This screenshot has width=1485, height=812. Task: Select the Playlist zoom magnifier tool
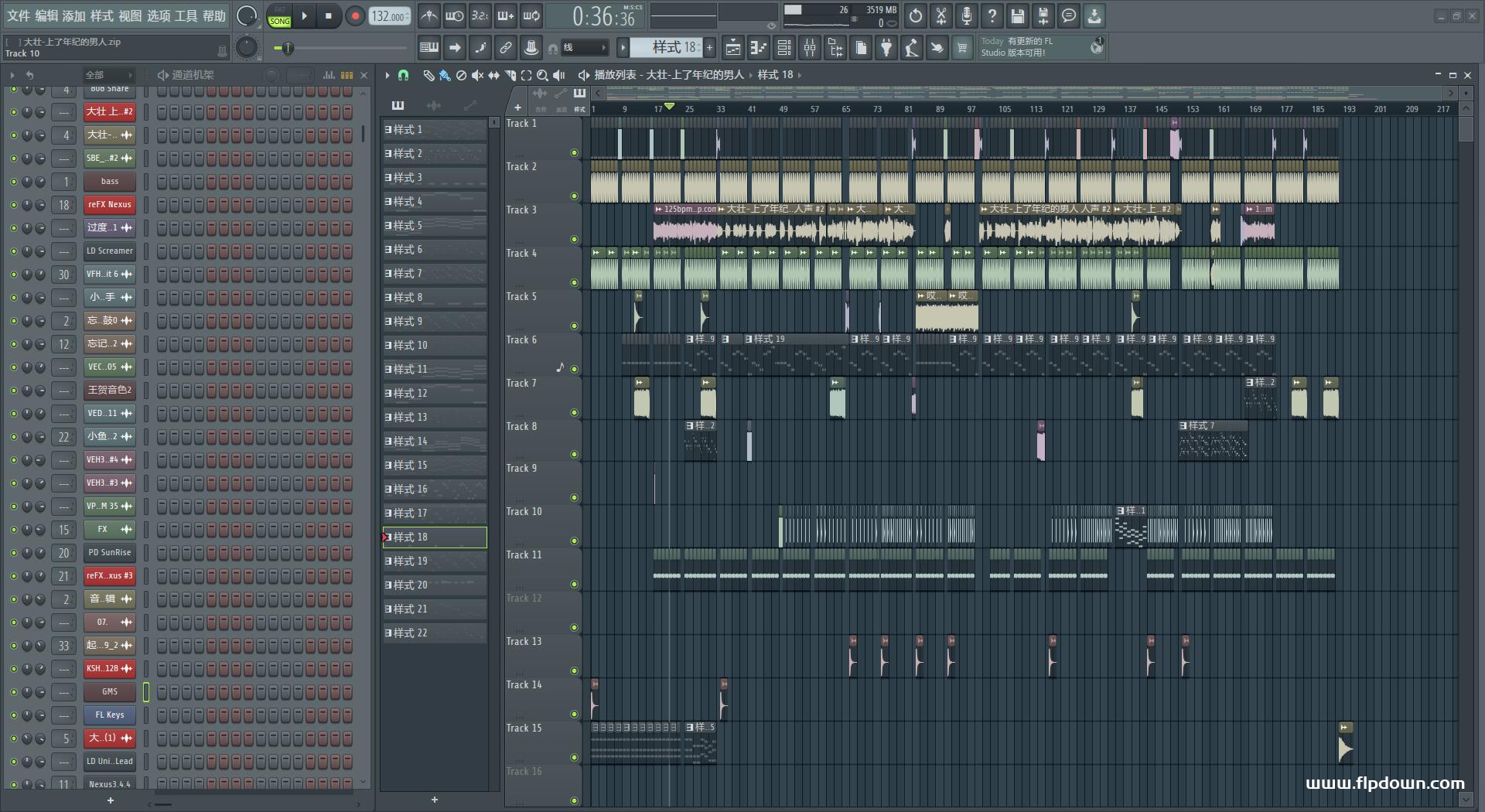[x=542, y=75]
